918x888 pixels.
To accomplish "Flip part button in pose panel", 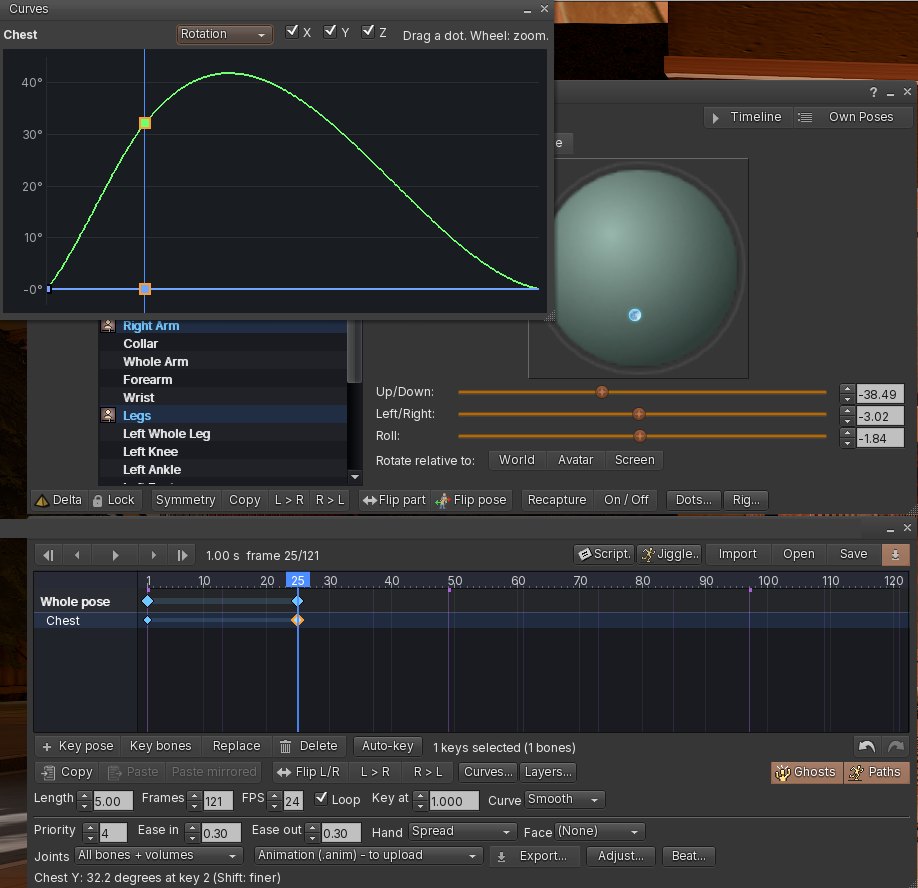I will [x=394, y=500].
